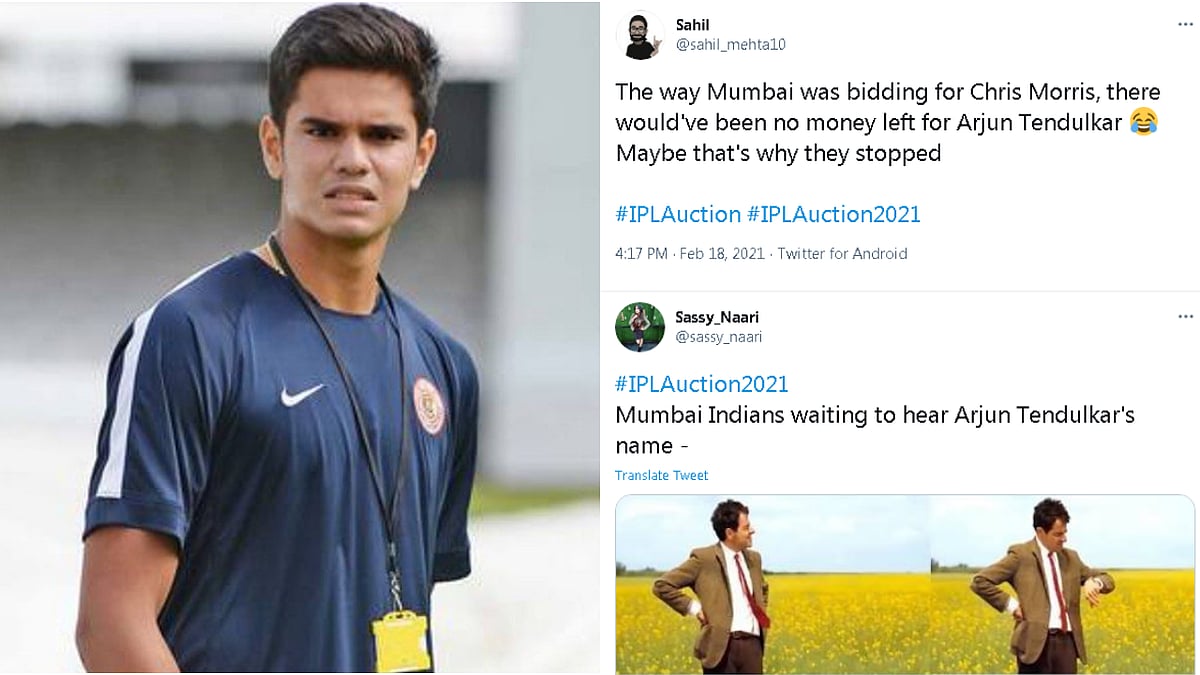Open #IPLAuction2021 hashtag in Sassy_Naari's tweet
This screenshot has height=675, width=1200.
(701, 384)
